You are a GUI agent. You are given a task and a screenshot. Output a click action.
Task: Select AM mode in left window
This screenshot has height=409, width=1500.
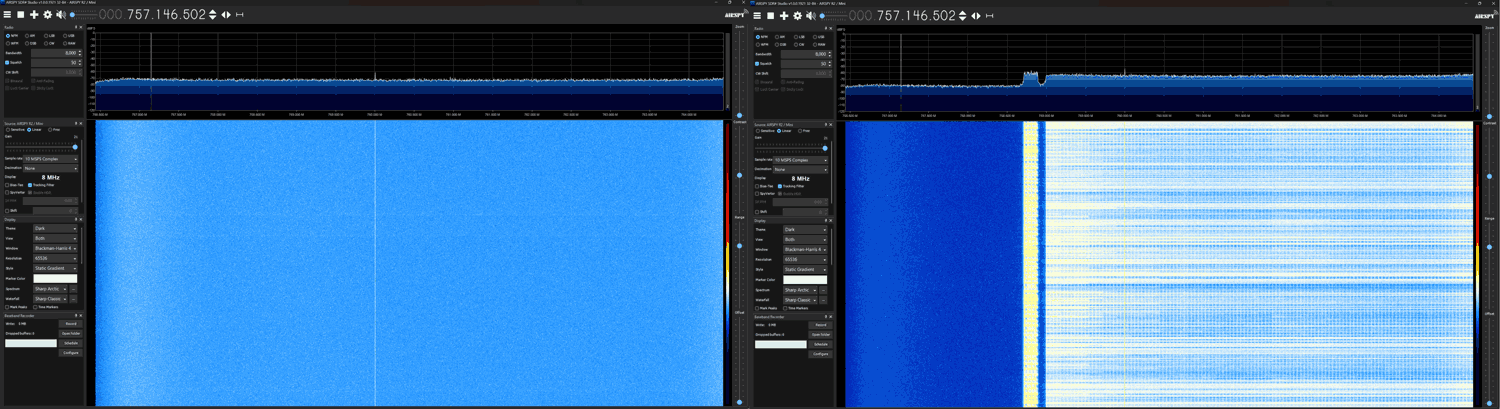[30, 36]
